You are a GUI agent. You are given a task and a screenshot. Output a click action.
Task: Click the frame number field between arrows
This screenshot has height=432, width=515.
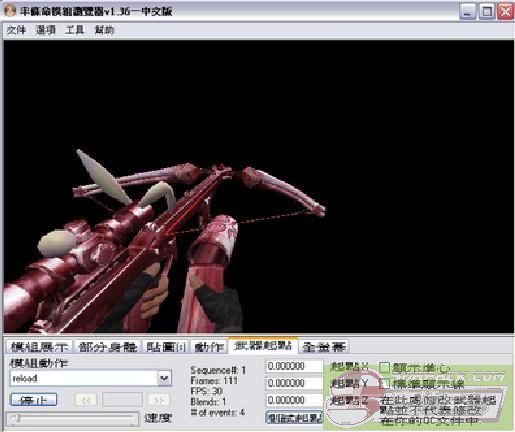122,400
